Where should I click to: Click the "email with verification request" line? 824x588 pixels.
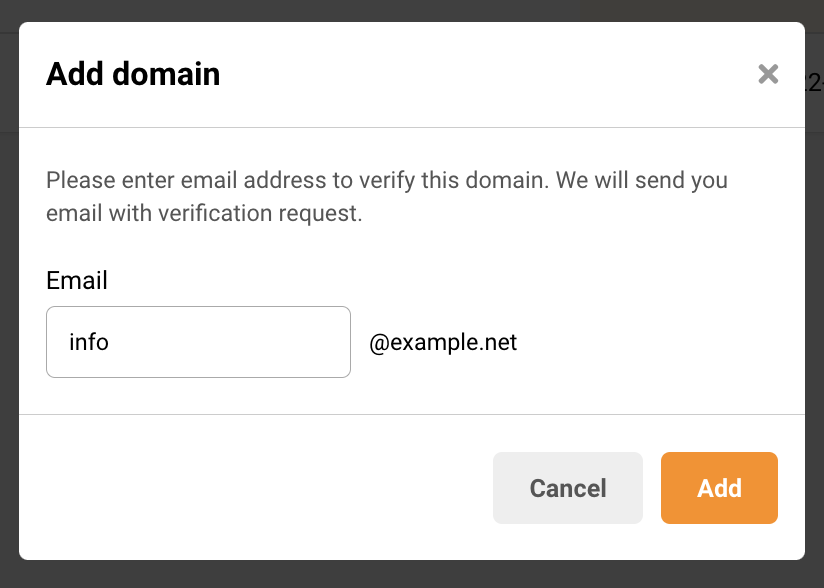pos(203,213)
